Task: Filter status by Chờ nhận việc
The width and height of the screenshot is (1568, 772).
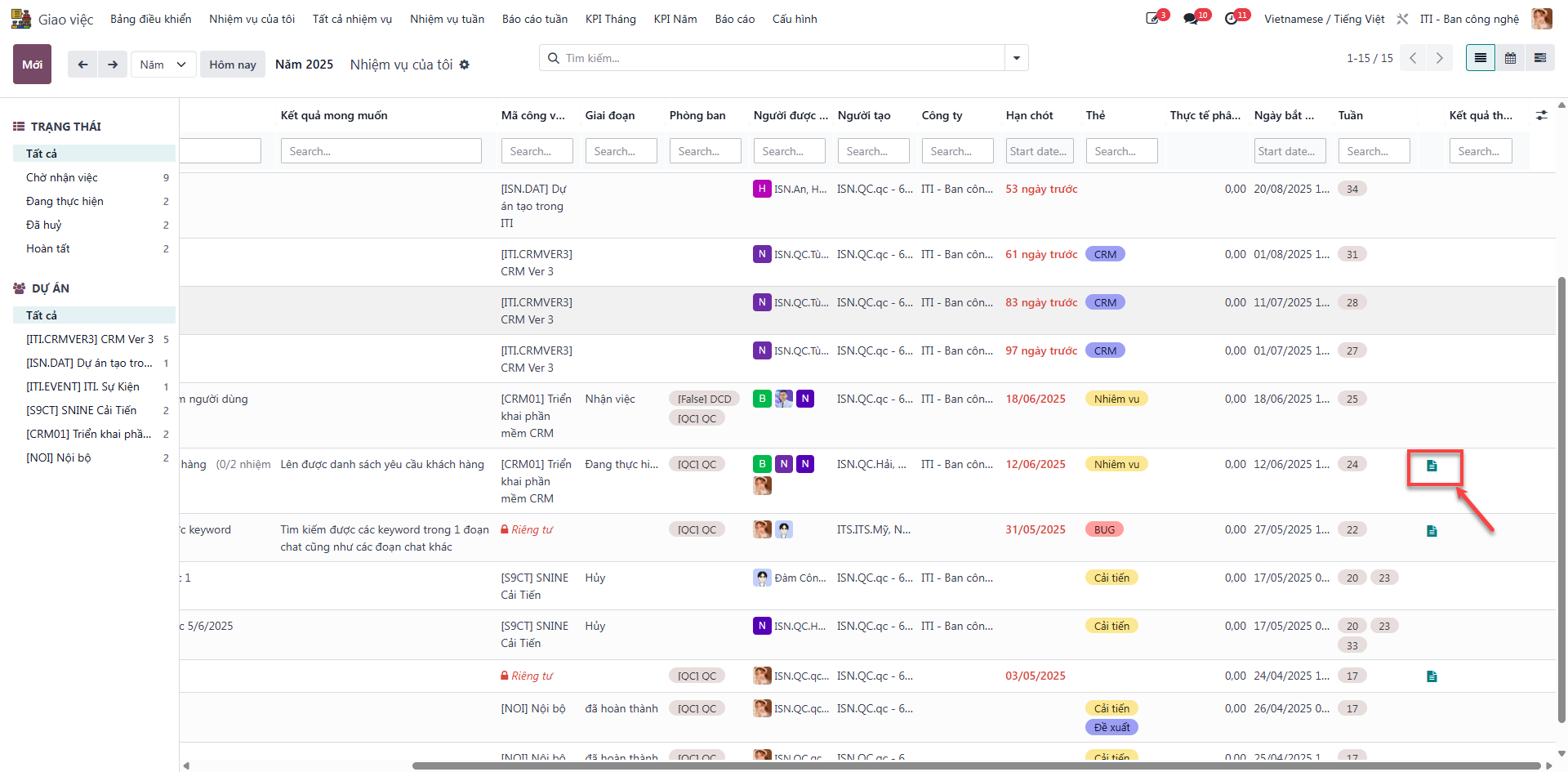Action: (94, 177)
